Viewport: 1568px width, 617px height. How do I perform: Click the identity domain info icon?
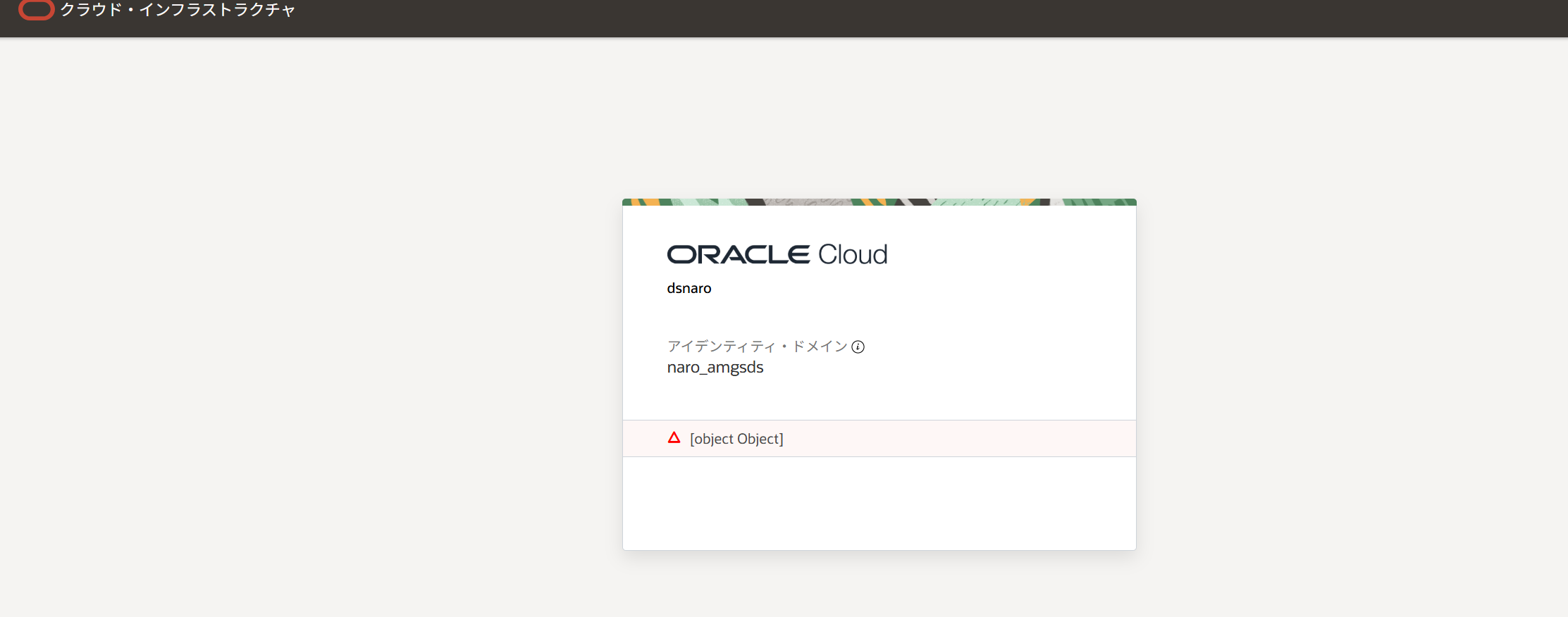point(858,347)
